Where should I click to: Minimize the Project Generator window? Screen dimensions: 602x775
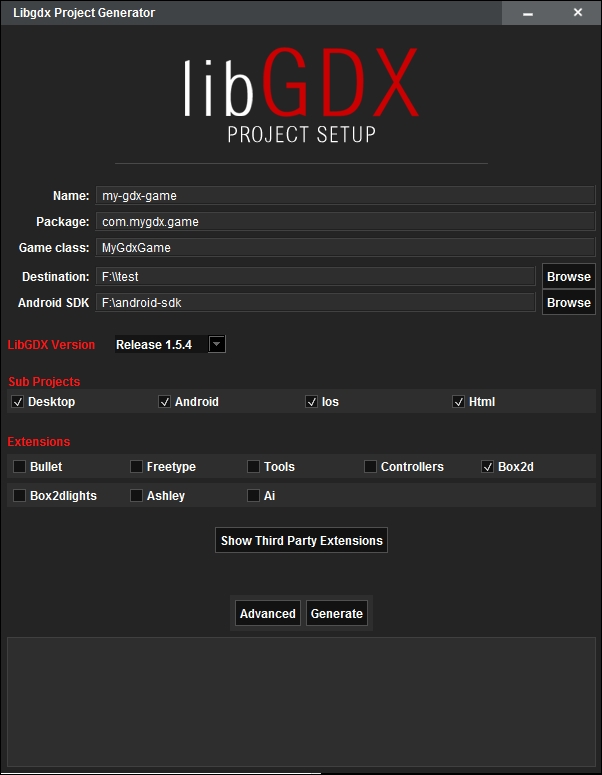(527, 13)
